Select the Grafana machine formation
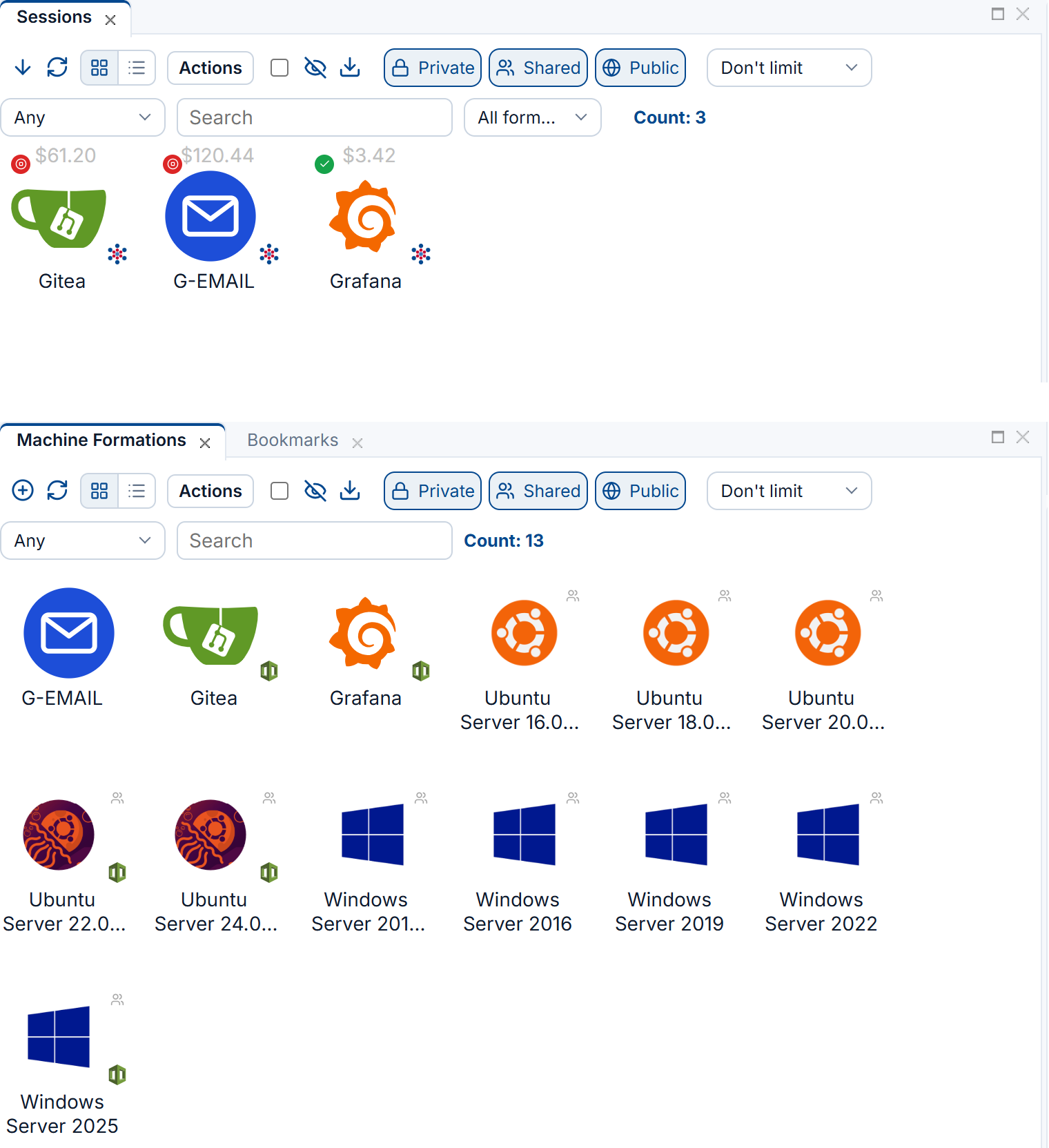This screenshot has width=1049, height=1148. [x=363, y=633]
